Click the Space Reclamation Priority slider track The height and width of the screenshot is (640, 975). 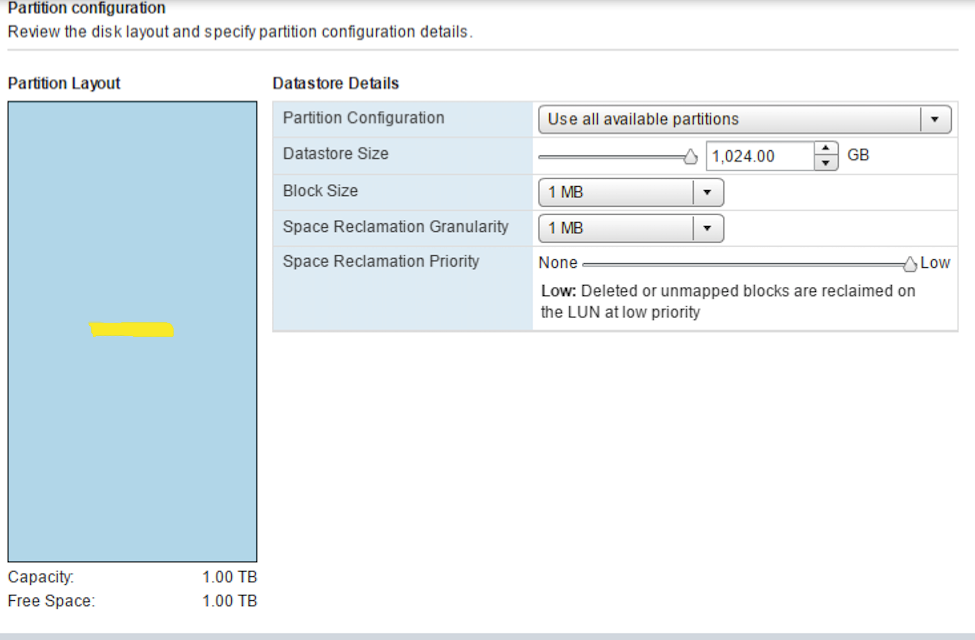point(740,264)
